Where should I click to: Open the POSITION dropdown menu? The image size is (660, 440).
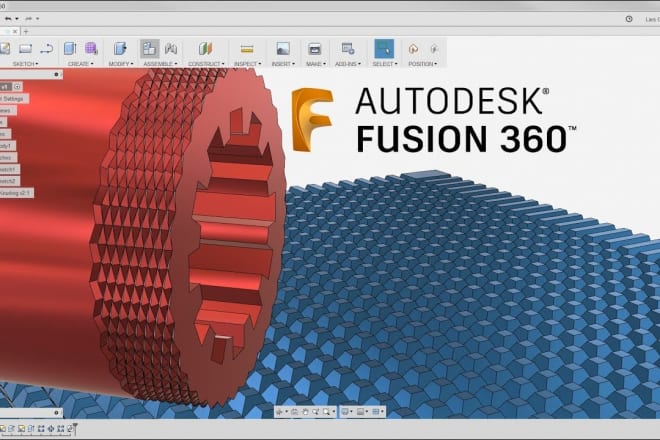click(x=423, y=64)
